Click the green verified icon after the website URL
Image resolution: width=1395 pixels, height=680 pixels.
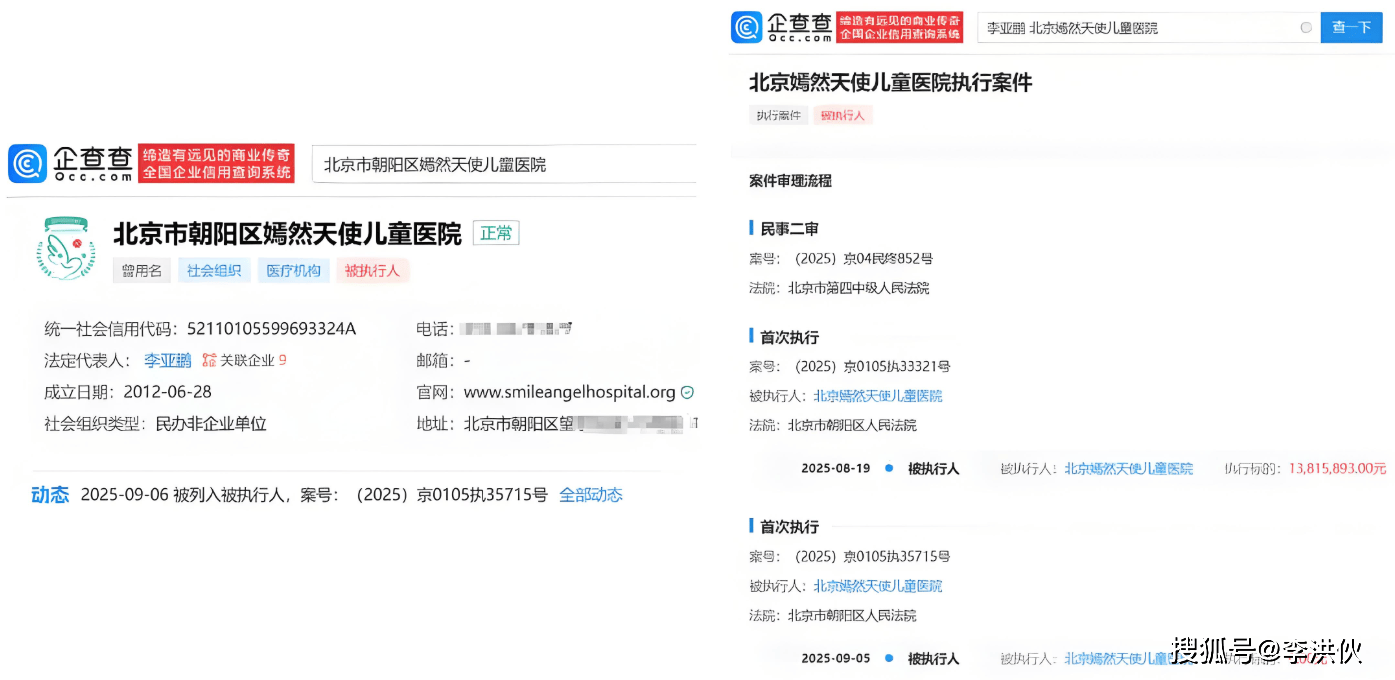[x=687, y=393]
